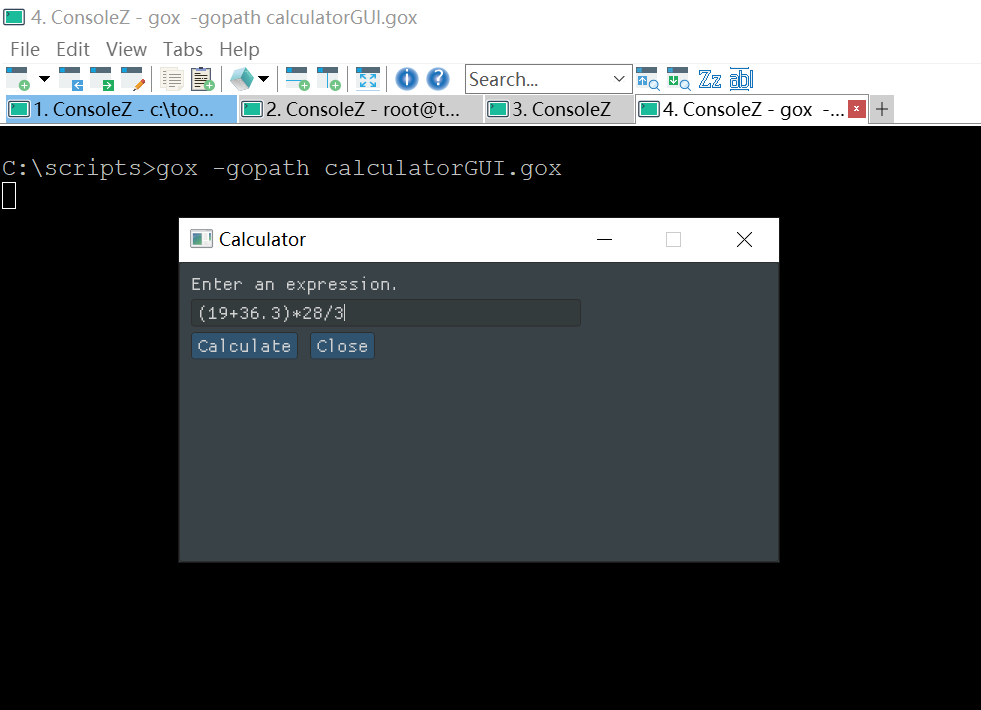981x710 pixels.
Task: Open the View menu
Action: [126, 49]
